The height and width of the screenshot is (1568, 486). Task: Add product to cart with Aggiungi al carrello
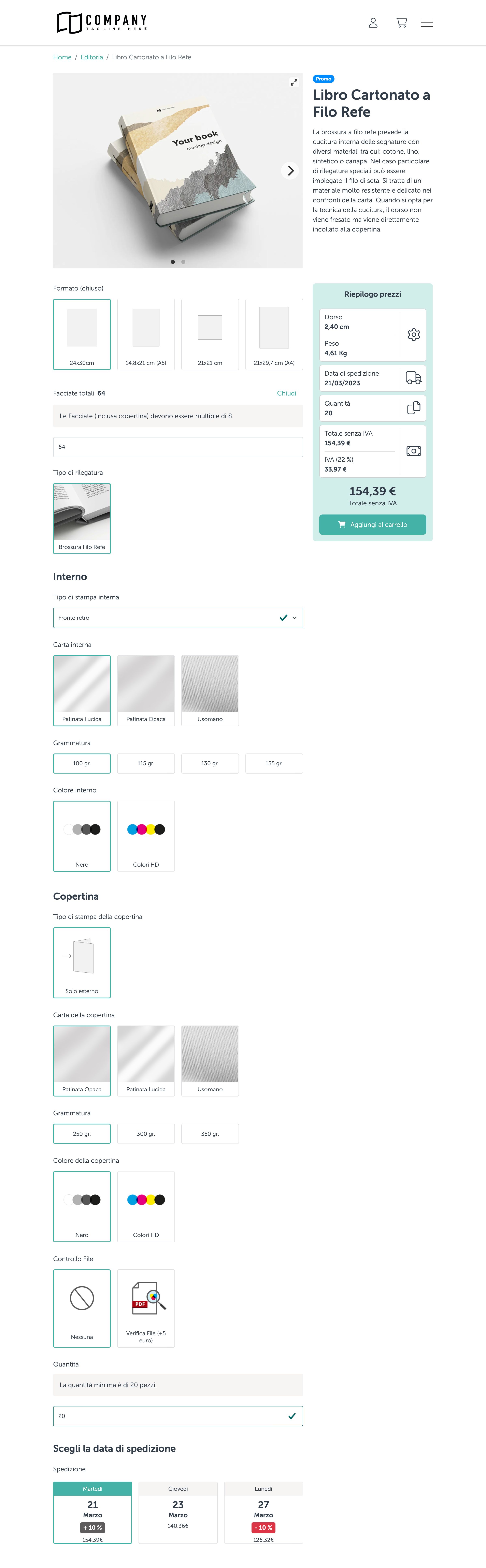tap(373, 525)
